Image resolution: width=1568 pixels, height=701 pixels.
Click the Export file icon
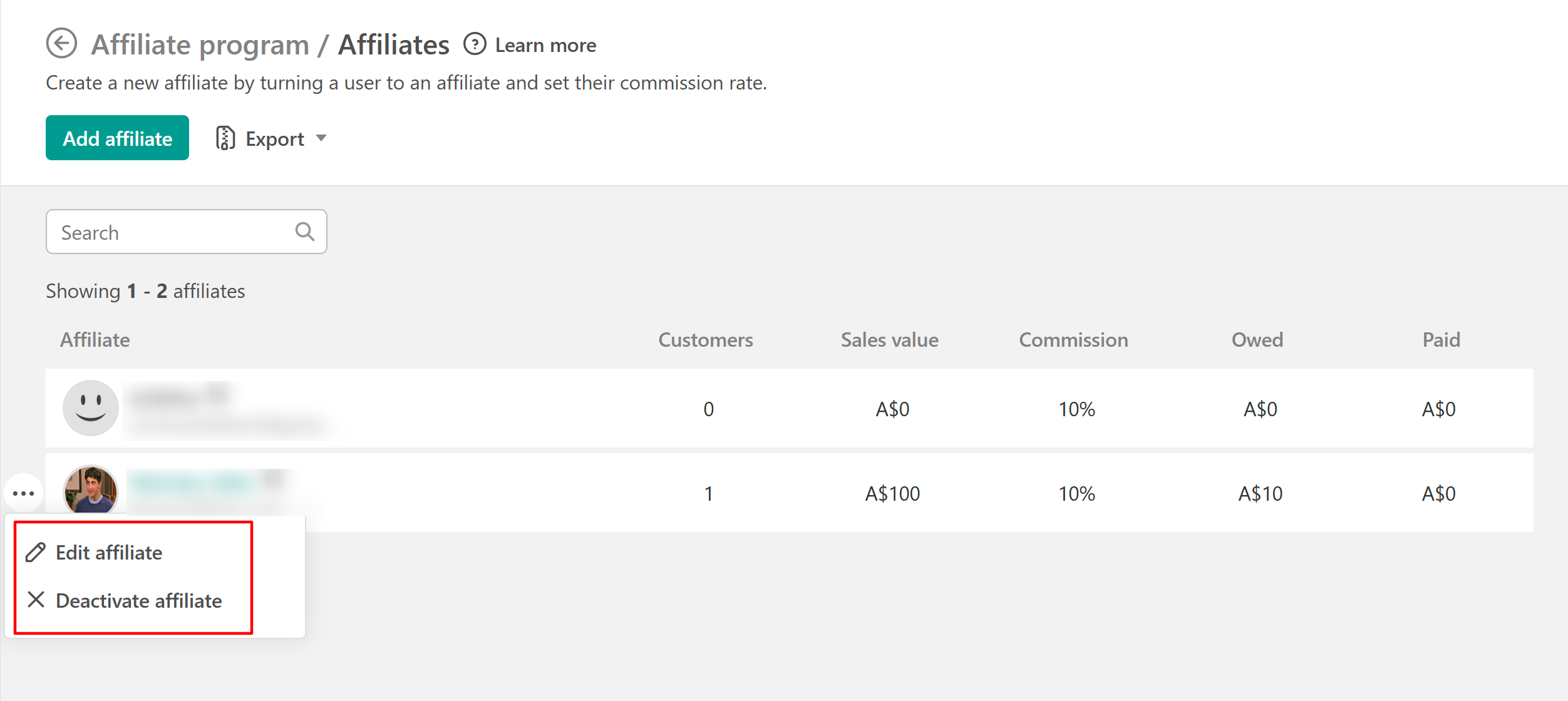tap(225, 138)
